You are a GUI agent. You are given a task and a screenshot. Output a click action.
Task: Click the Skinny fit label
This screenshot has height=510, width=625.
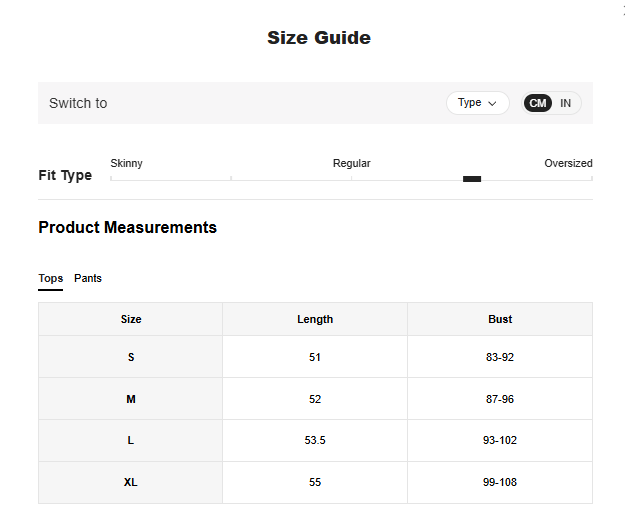(x=126, y=163)
